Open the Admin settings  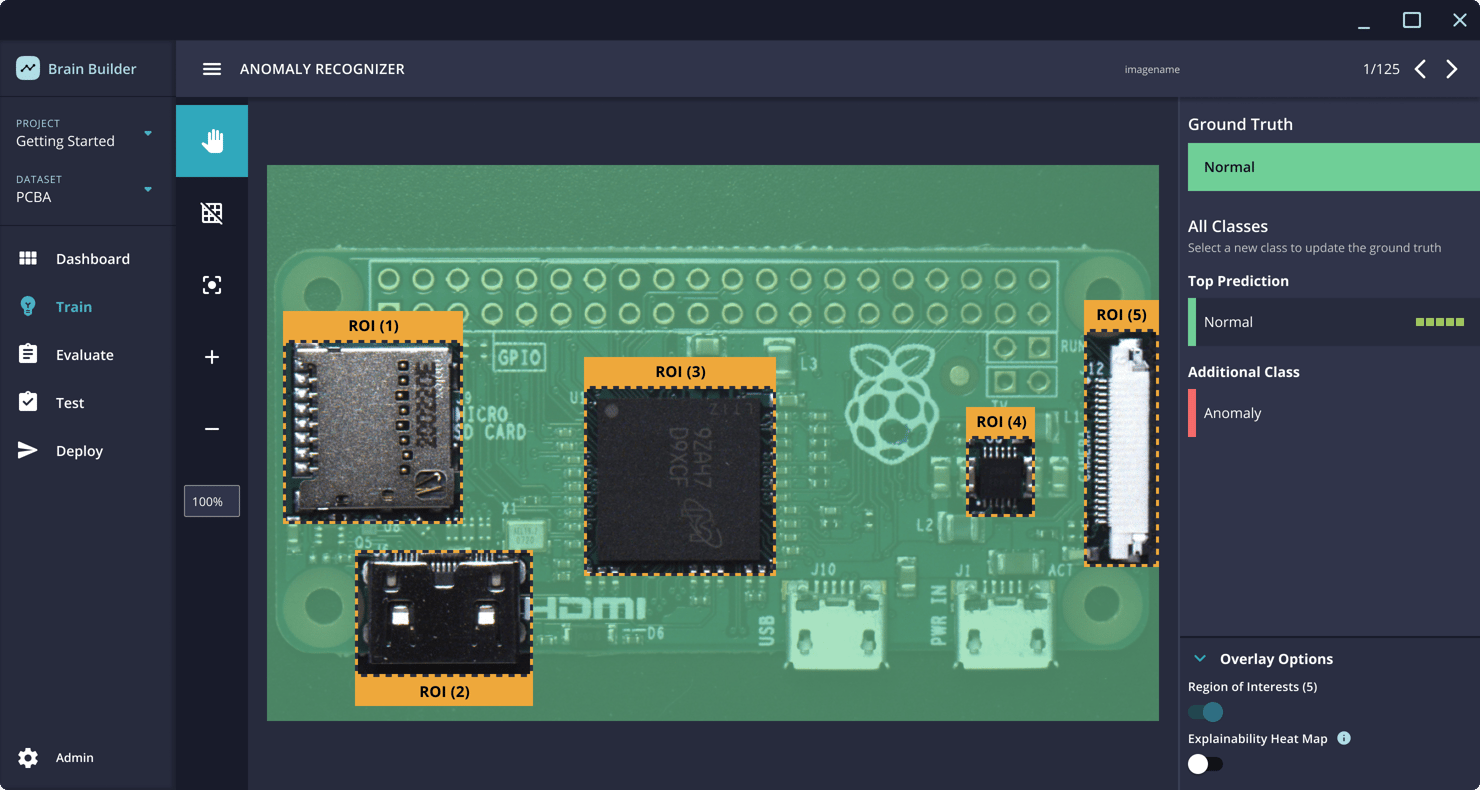coord(74,757)
